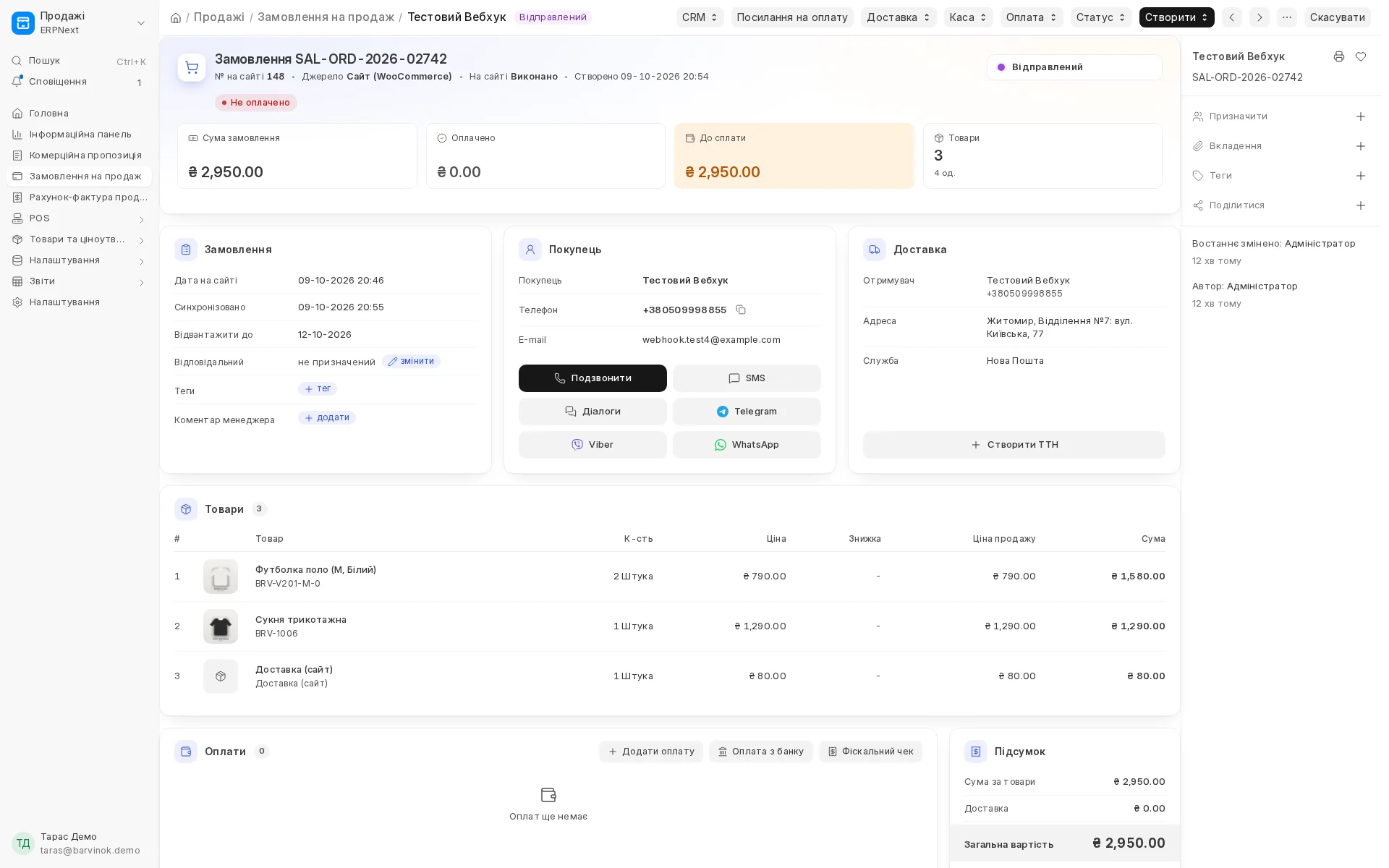Click the Товари box section icon
The height and width of the screenshot is (868, 1389).
coord(186,509)
